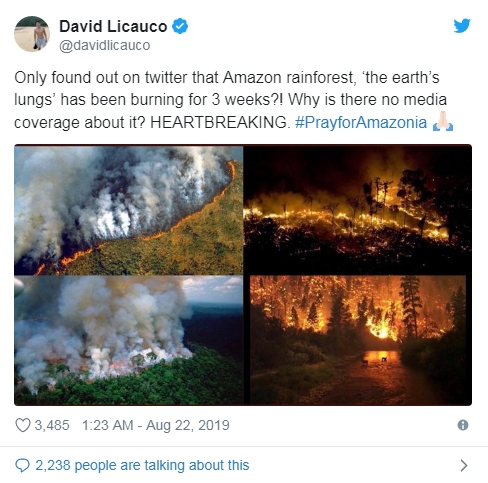Open night hillside fire photo
The image size is (488, 483).
pyautogui.click(x=357, y=210)
